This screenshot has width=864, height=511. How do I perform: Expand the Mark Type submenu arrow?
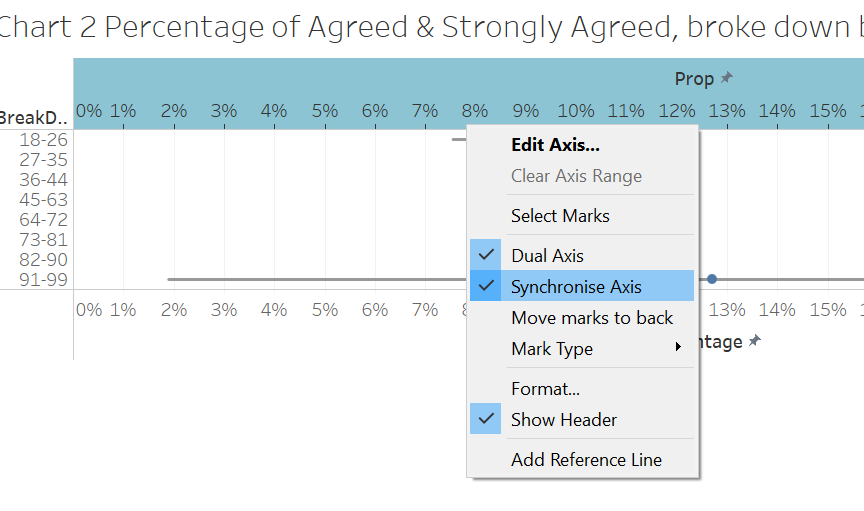click(x=678, y=348)
